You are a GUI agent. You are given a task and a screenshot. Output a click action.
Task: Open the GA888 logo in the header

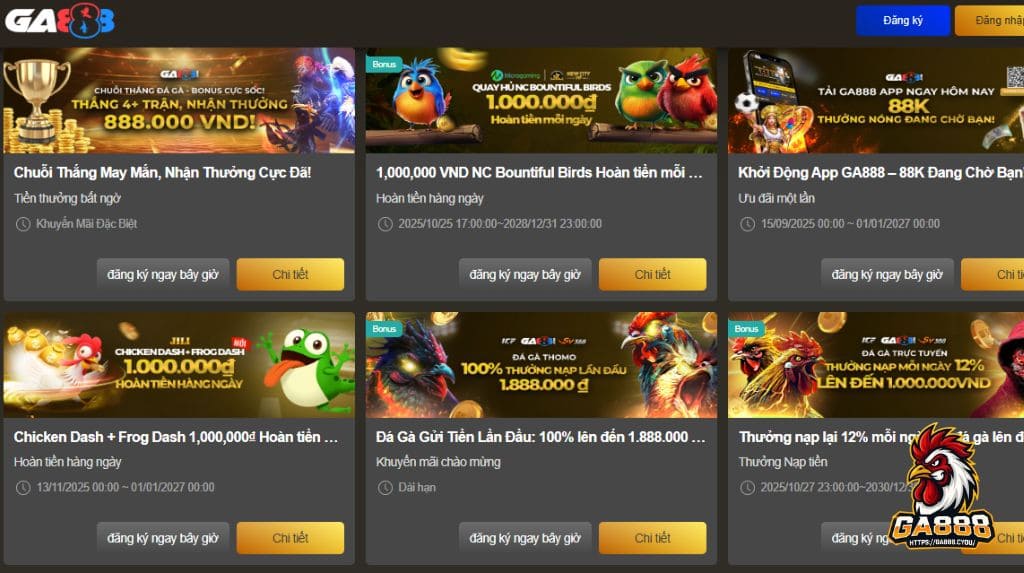[x=60, y=20]
